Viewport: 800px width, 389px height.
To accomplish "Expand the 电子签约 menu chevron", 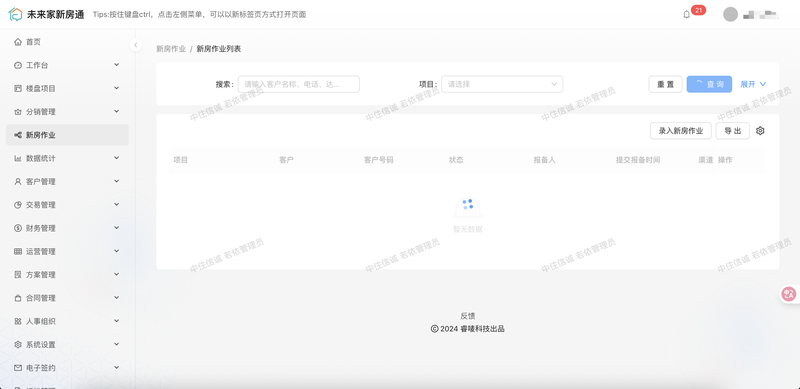I will point(116,367).
